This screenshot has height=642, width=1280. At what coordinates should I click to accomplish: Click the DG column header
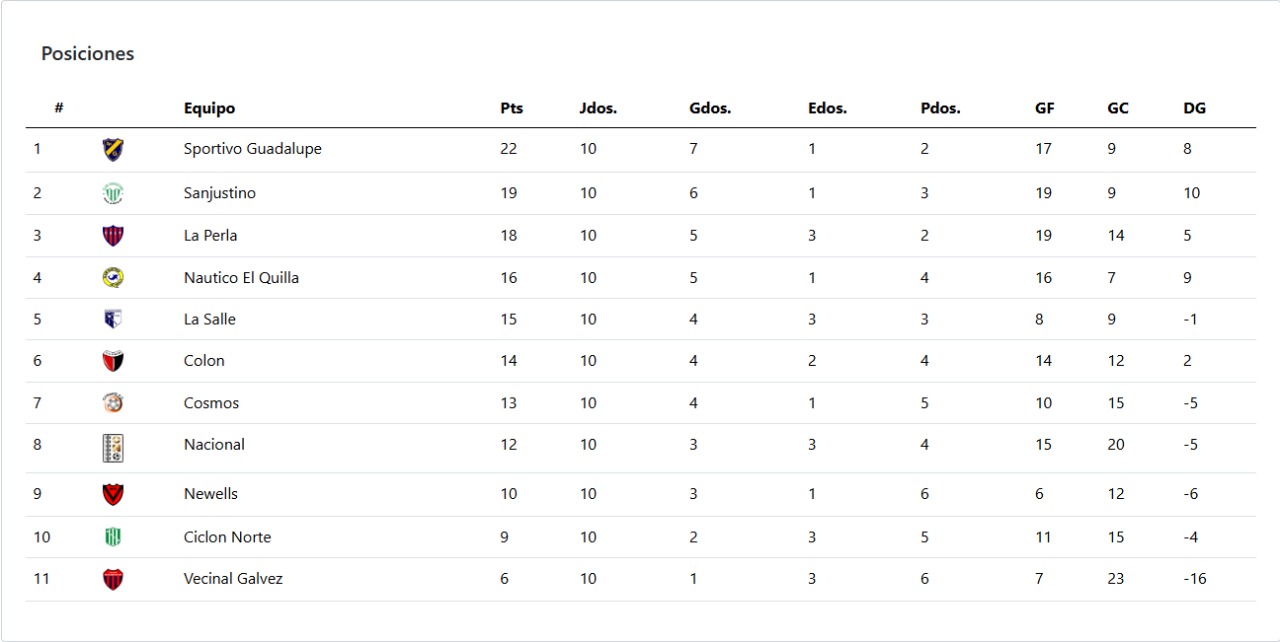tap(1194, 108)
